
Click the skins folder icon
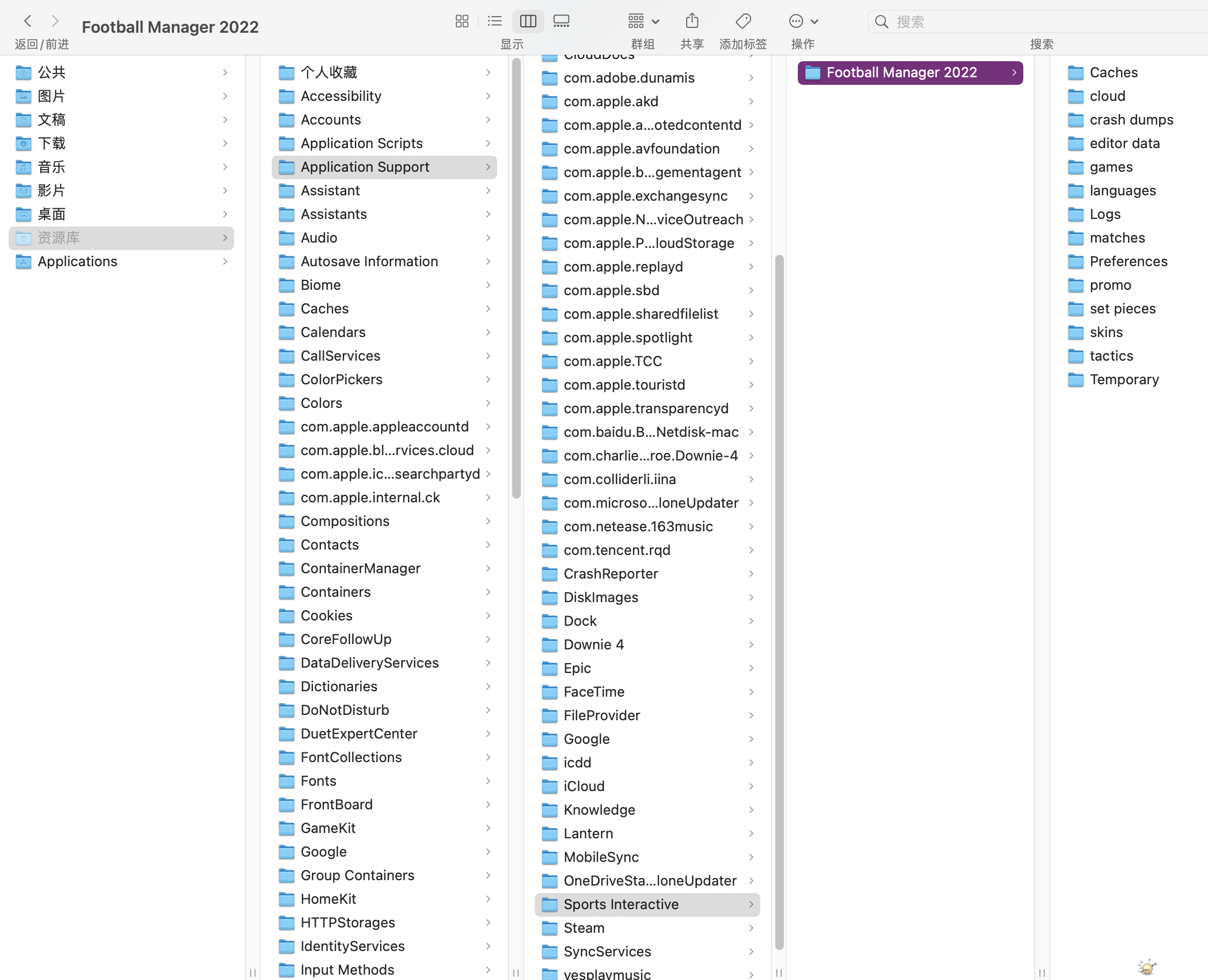pyautogui.click(x=1075, y=333)
